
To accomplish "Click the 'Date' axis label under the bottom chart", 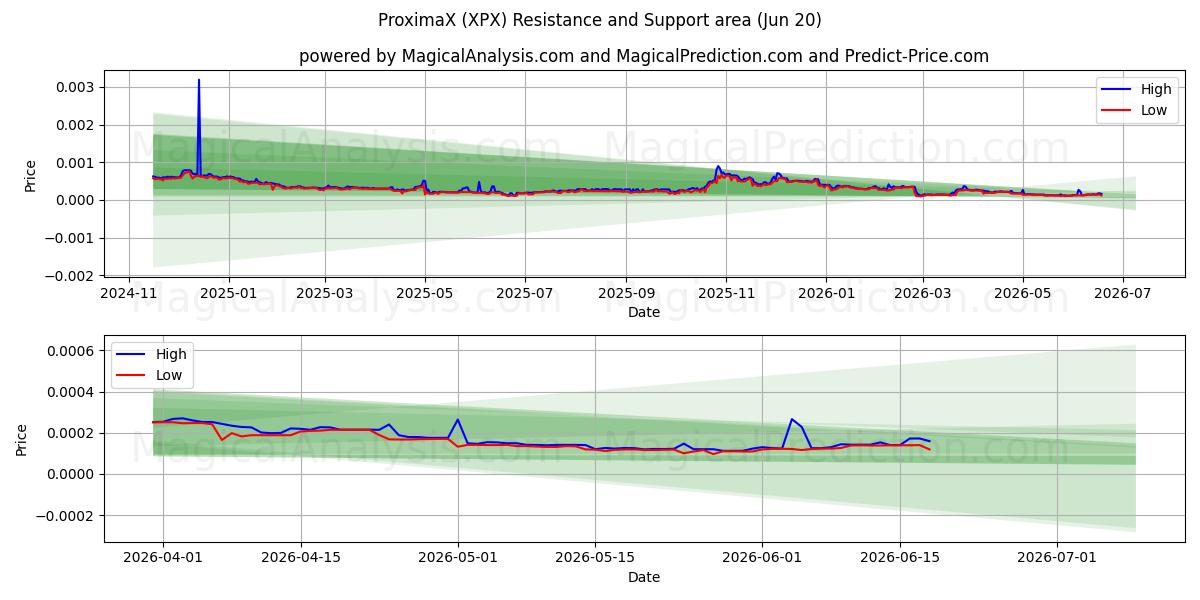I will [644, 577].
